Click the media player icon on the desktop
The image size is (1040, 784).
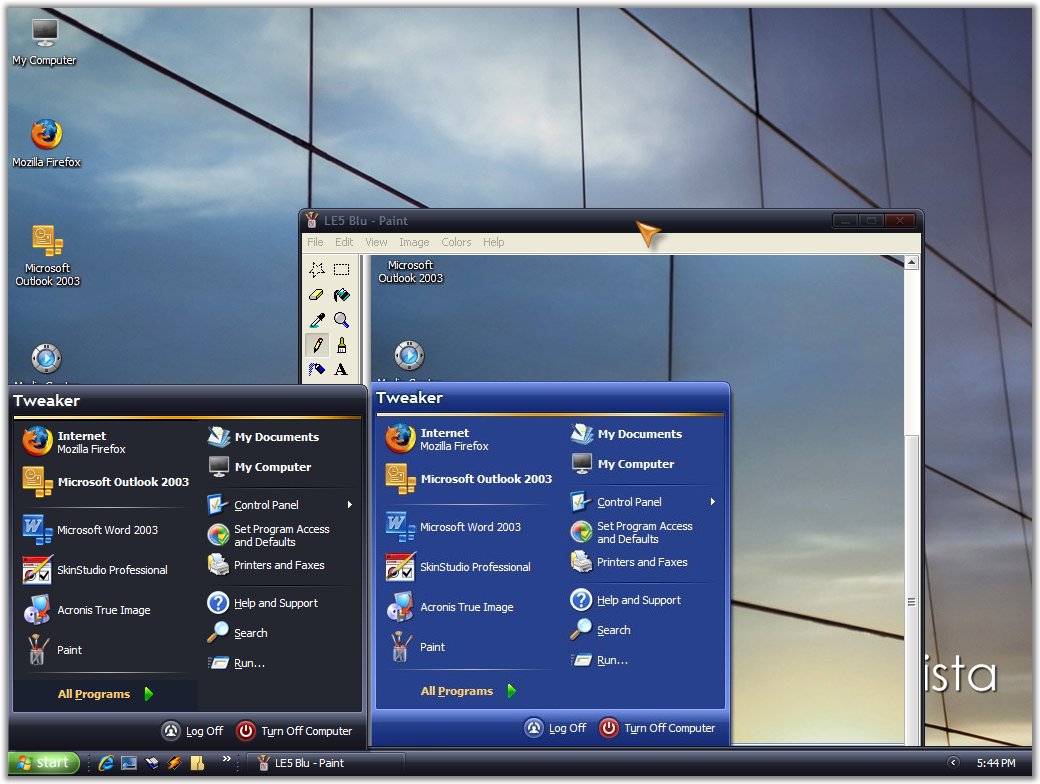pyautogui.click(x=46, y=359)
